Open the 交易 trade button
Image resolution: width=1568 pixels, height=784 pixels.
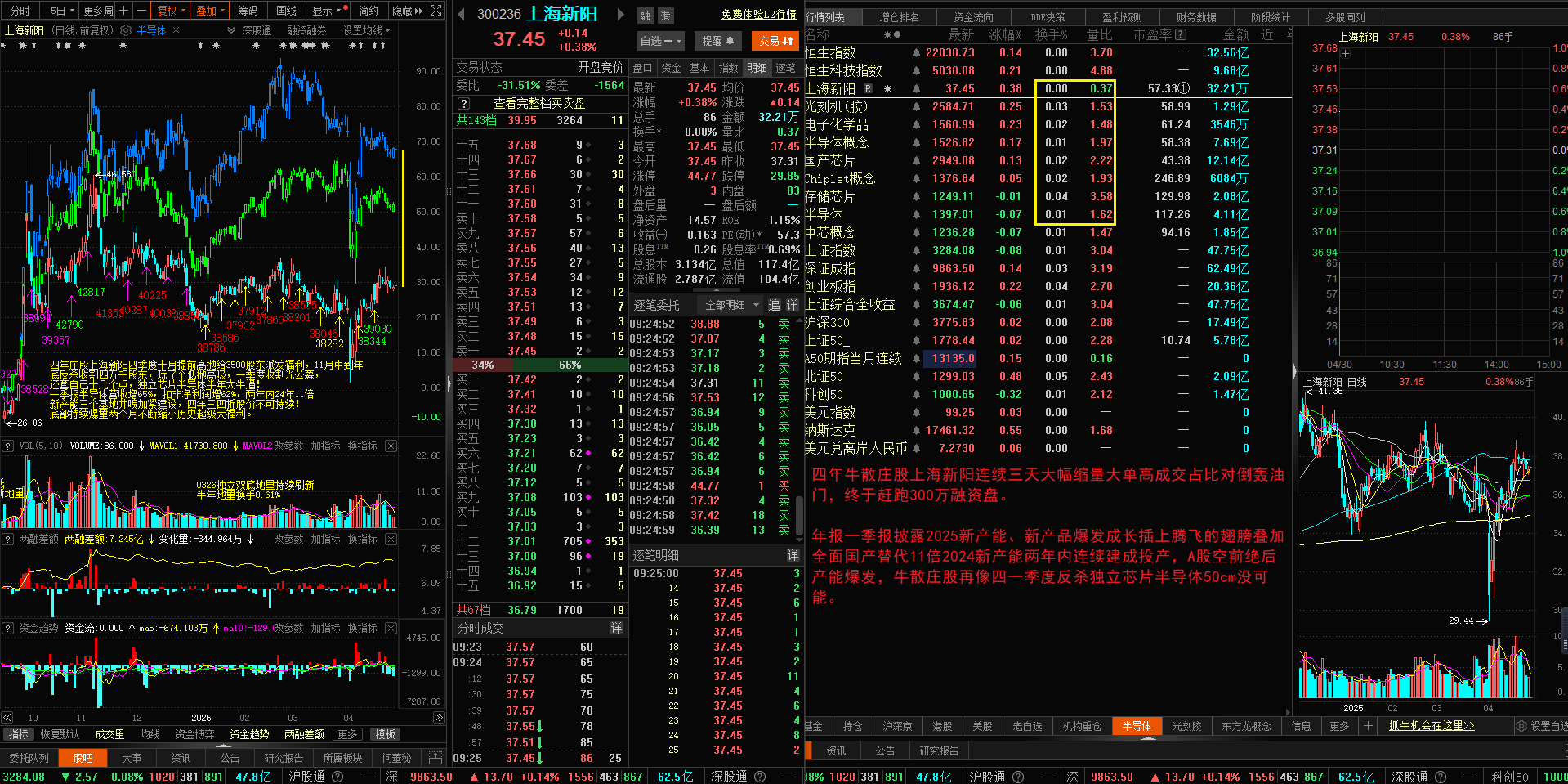776,40
